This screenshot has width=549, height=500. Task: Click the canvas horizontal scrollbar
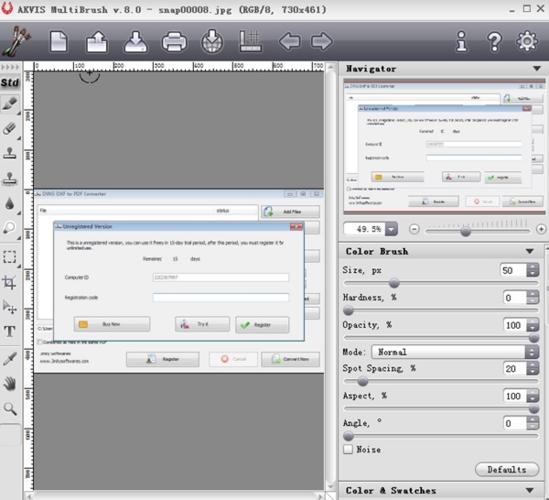point(175,496)
